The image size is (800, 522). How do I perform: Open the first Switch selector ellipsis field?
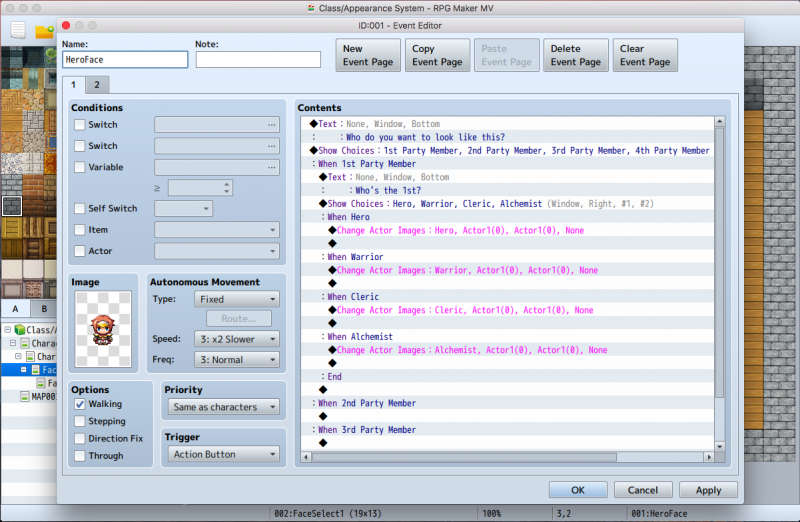click(217, 125)
